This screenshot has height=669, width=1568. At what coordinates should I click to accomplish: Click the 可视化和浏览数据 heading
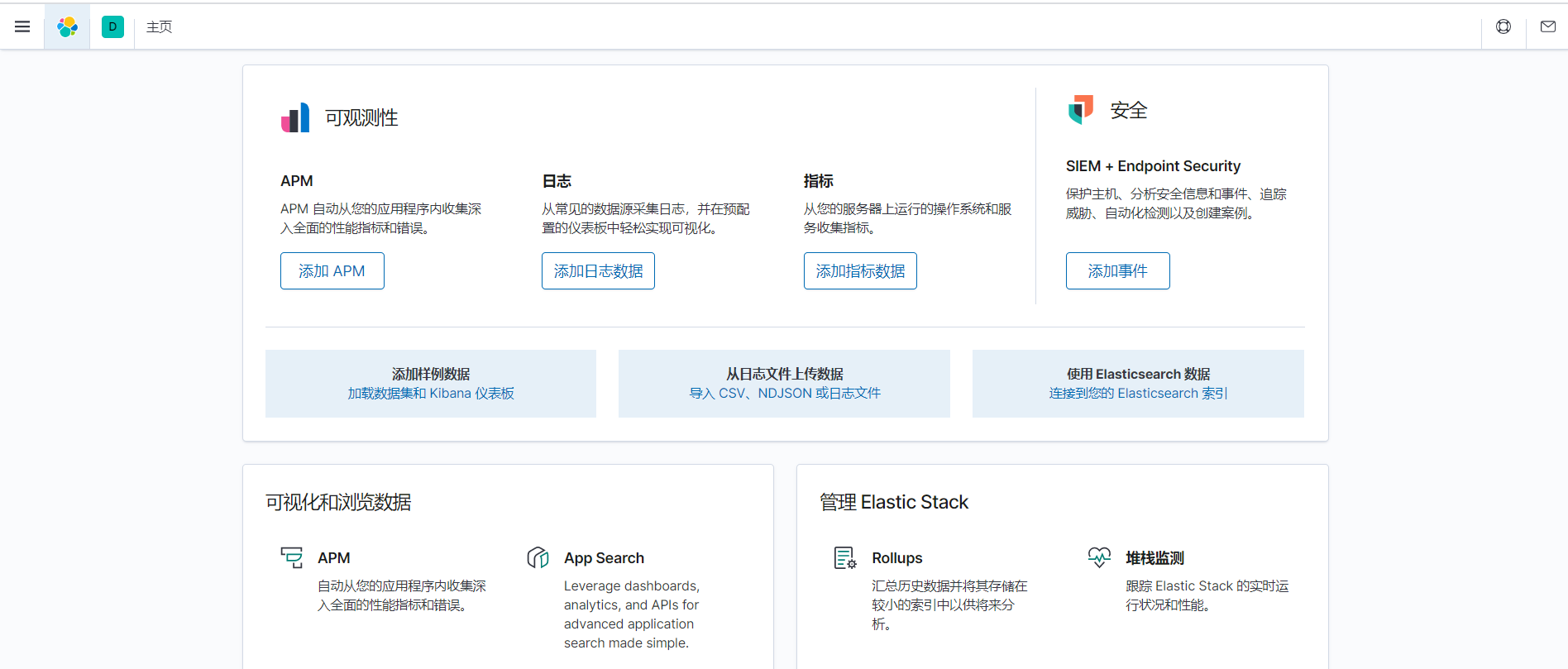[x=338, y=502]
